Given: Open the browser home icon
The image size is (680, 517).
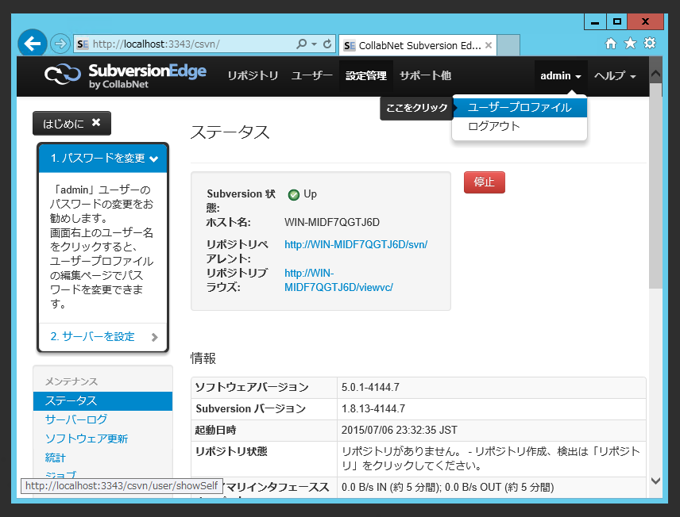Looking at the screenshot, I should click(x=611, y=43).
